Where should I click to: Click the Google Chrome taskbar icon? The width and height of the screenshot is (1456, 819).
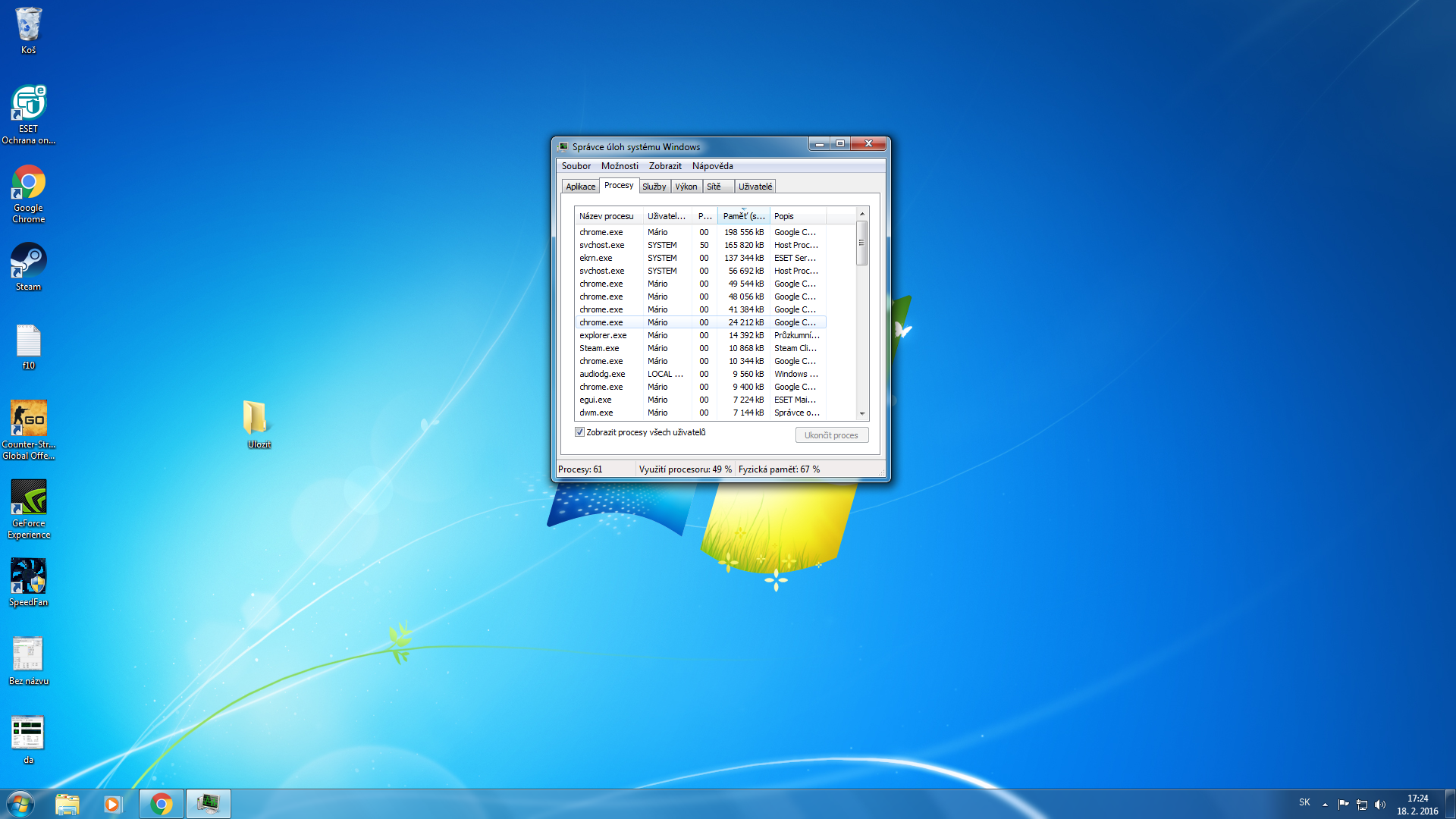(162, 804)
